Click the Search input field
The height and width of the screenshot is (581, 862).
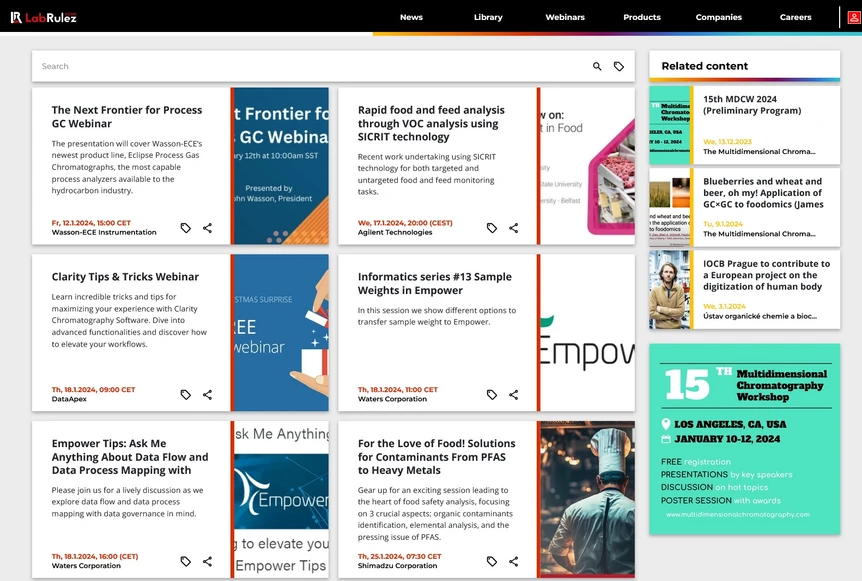tap(311, 67)
